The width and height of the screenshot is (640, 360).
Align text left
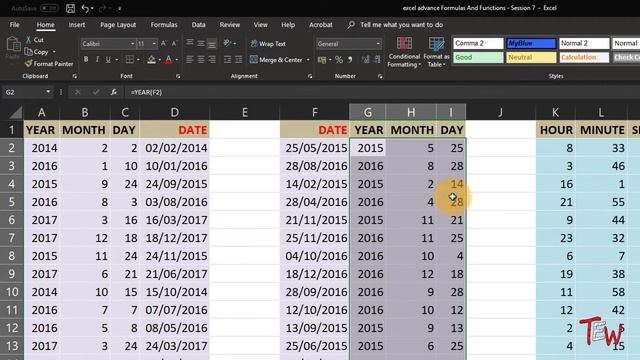pos(190,60)
